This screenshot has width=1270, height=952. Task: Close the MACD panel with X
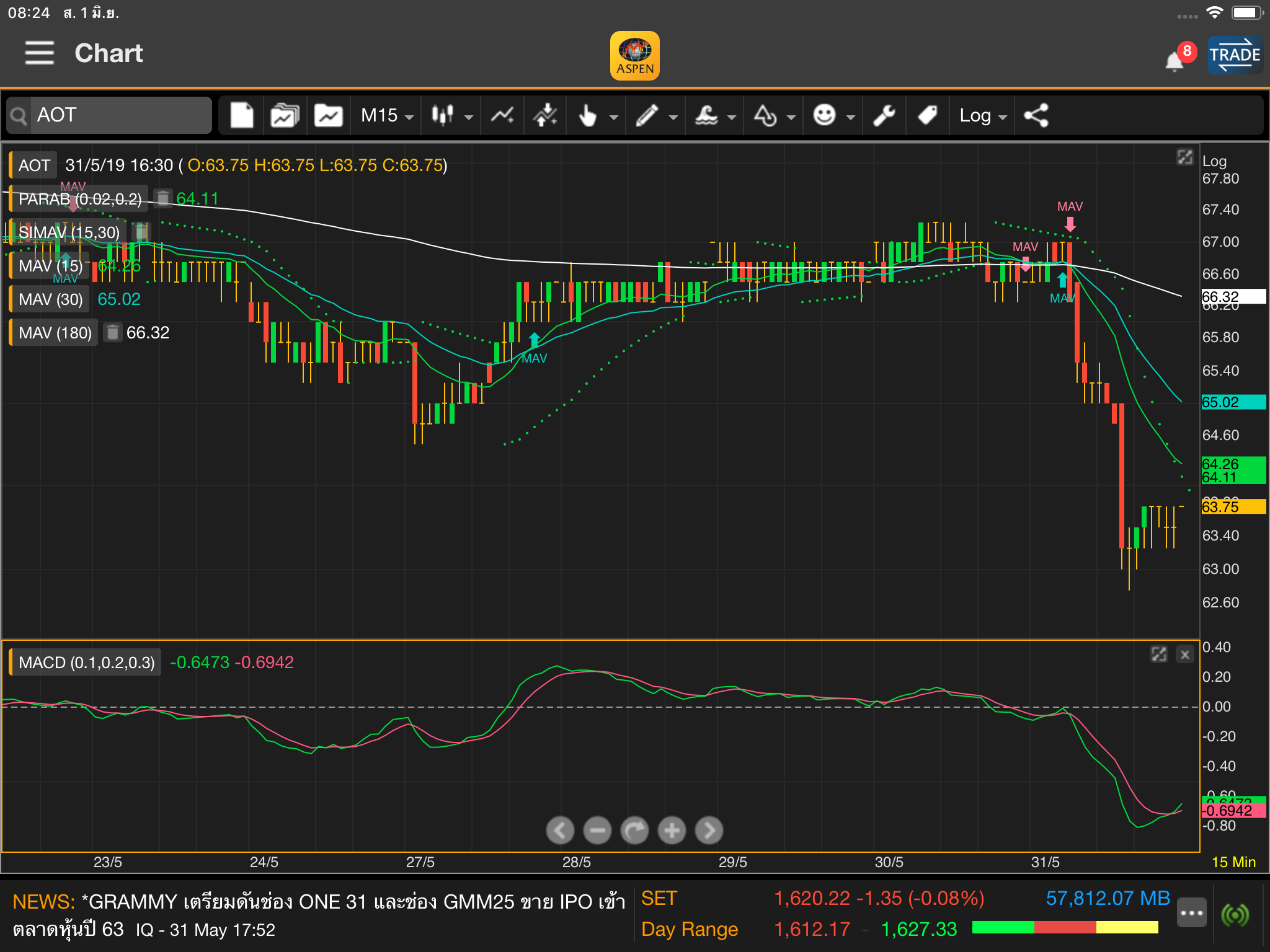click(x=1185, y=654)
